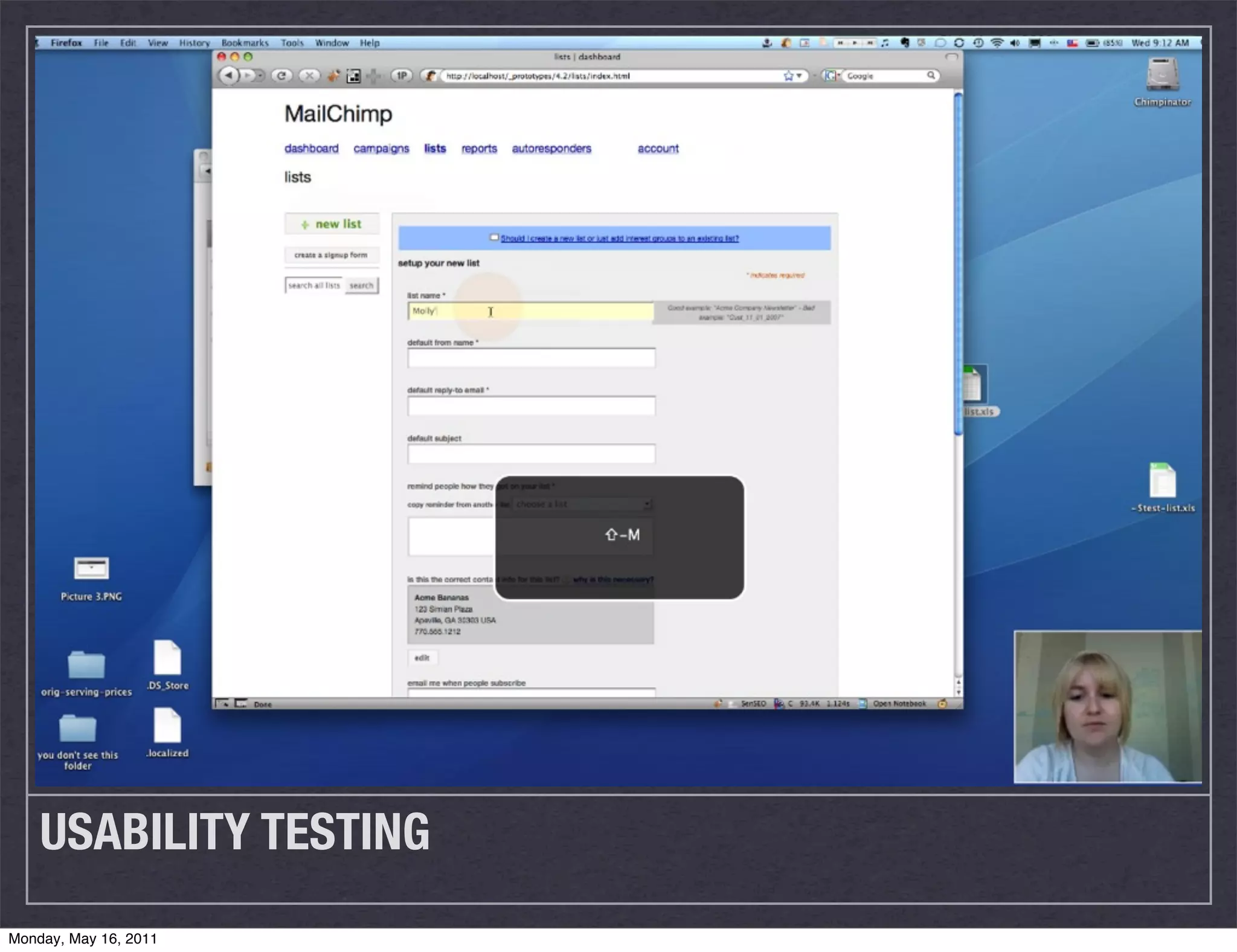Click the search magnifier icon
Viewport: 1237px width, 952px height.
click(x=931, y=76)
